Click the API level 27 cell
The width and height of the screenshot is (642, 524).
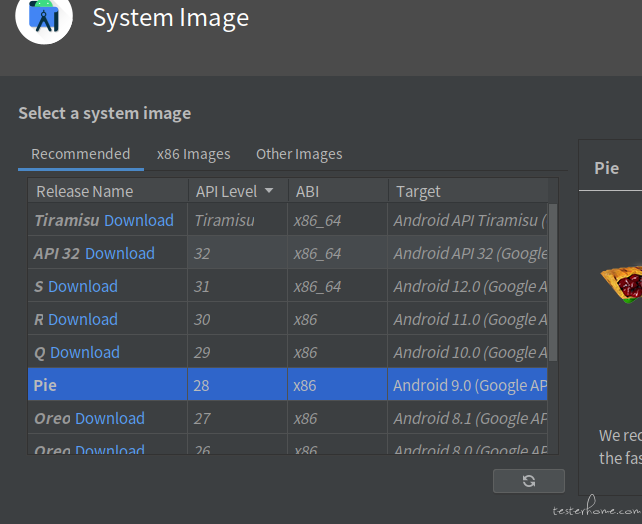pyautogui.click(x=238, y=418)
